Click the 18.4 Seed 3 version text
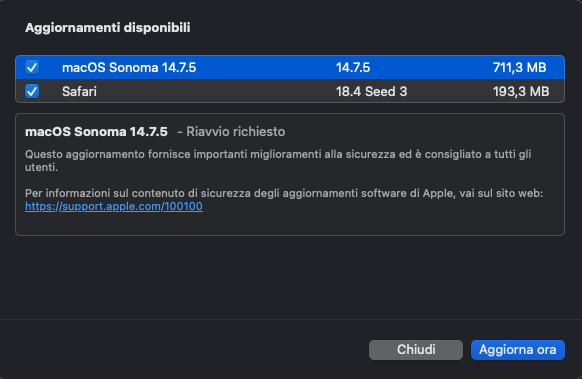Image resolution: width=582 pixels, height=379 pixels. (x=372, y=91)
